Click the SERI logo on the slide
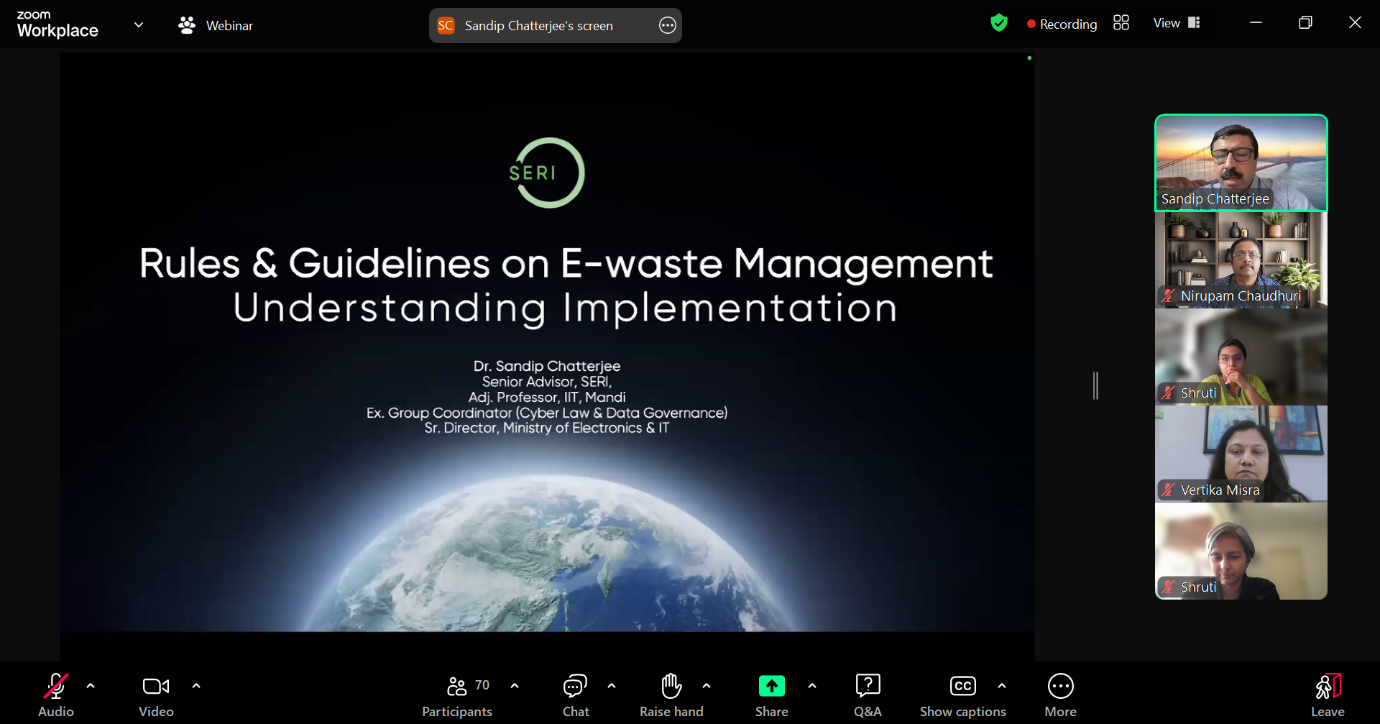Image resolution: width=1380 pixels, height=724 pixels. click(x=546, y=173)
